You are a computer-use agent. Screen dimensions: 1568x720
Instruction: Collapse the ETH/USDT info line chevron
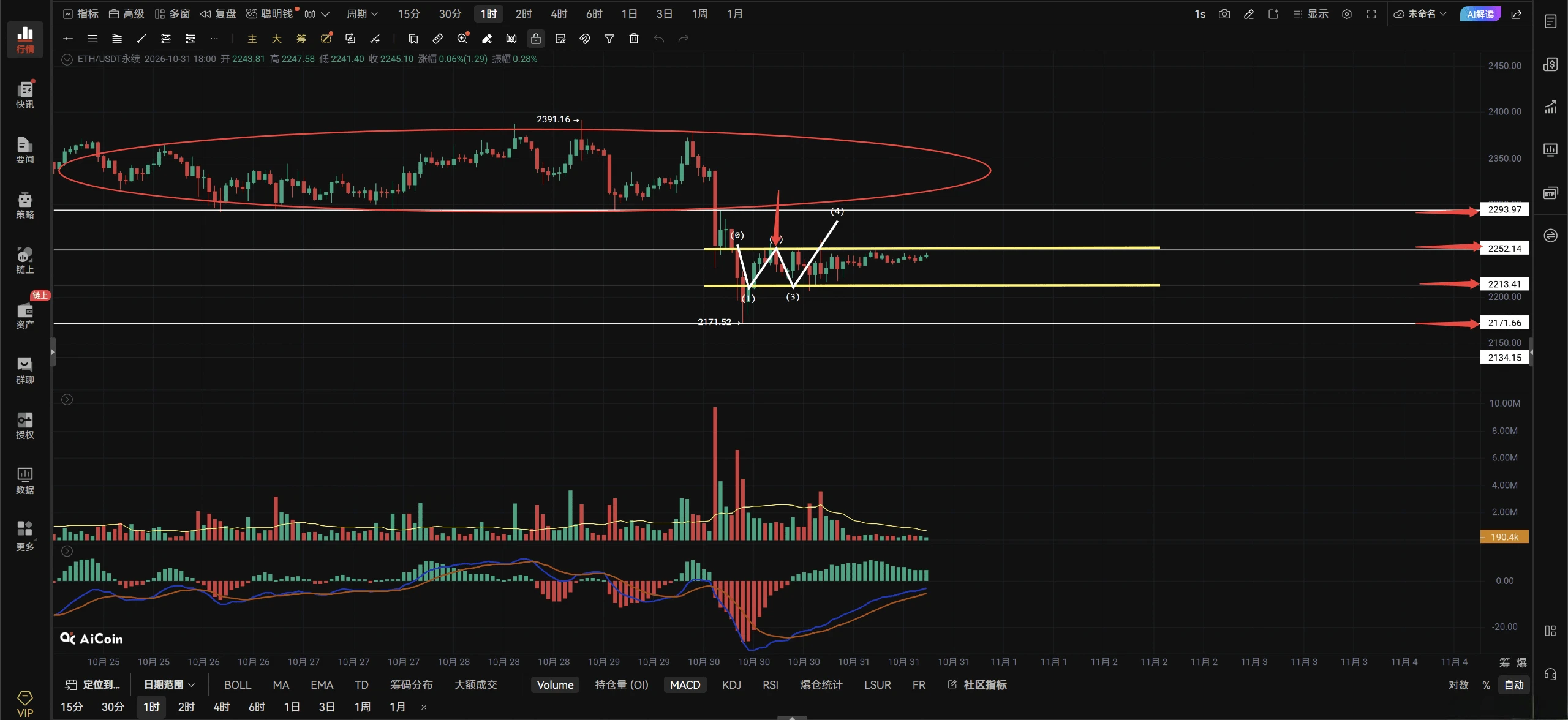tap(67, 59)
